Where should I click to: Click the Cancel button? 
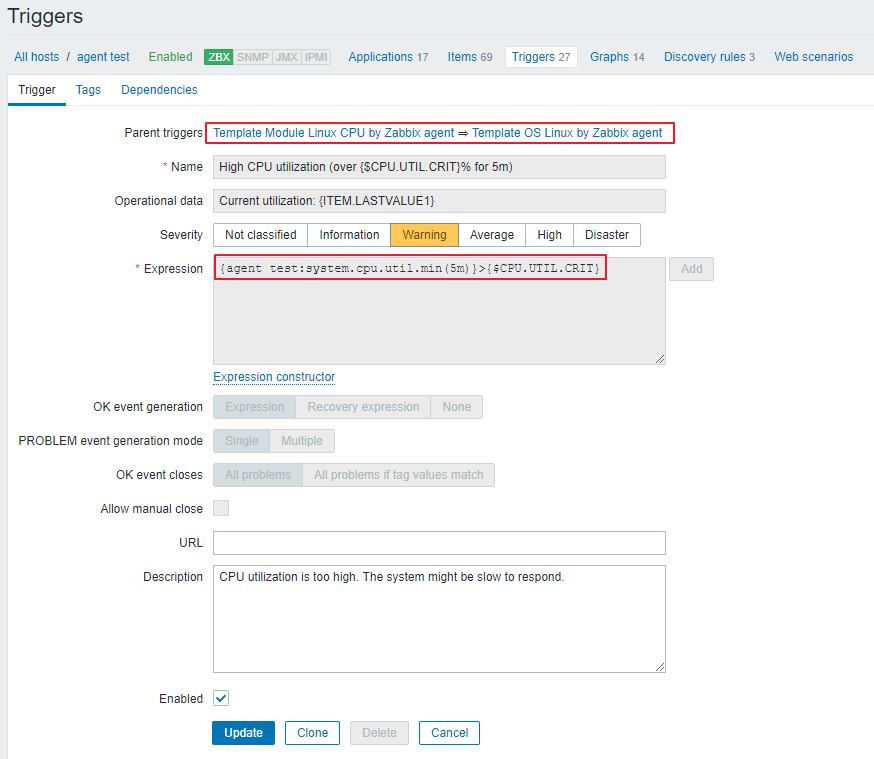(x=449, y=733)
